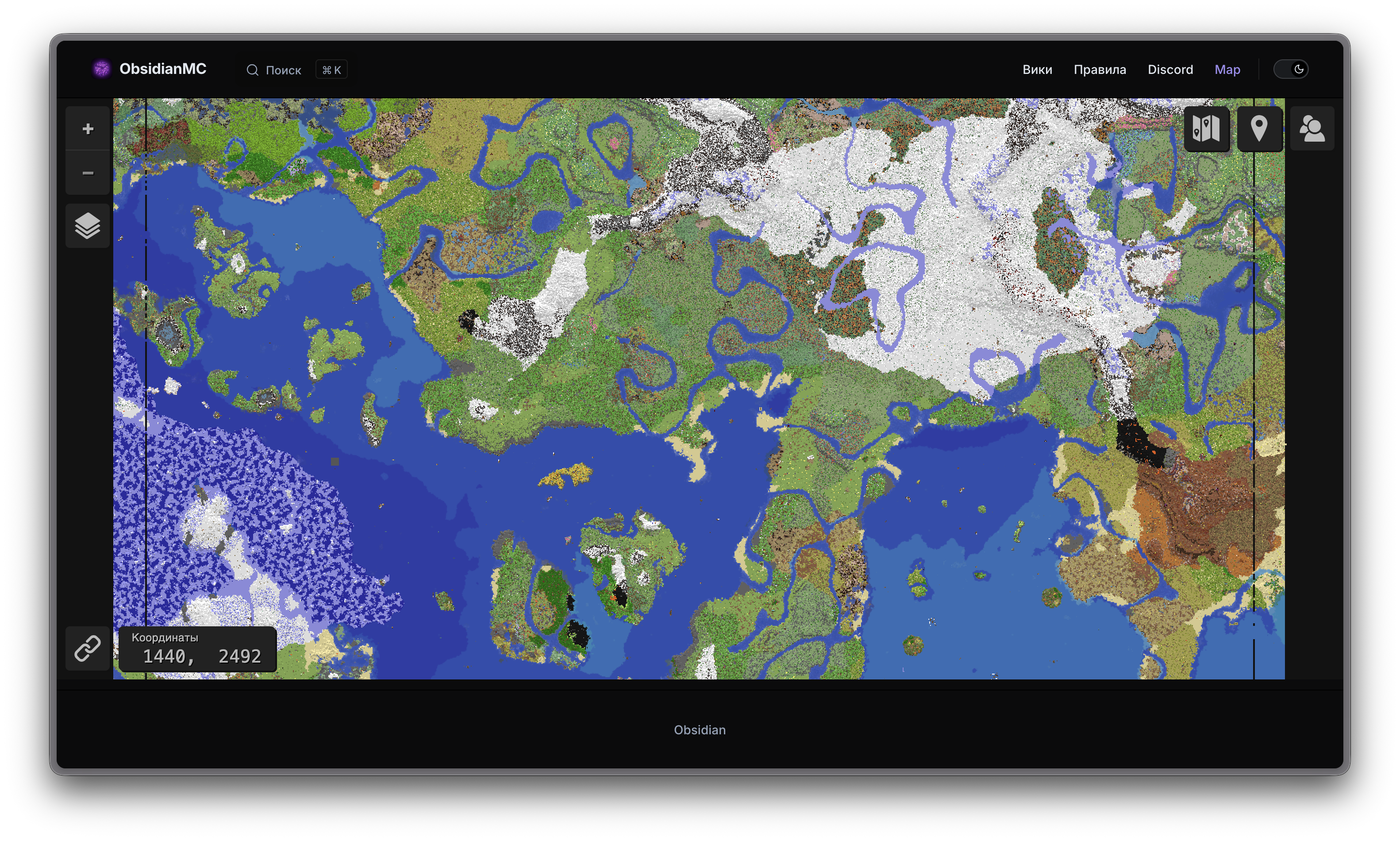Open the world maps list icon
This screenshot has width=1400, height=841.
pyautogui.click(x=1206, y=129)
